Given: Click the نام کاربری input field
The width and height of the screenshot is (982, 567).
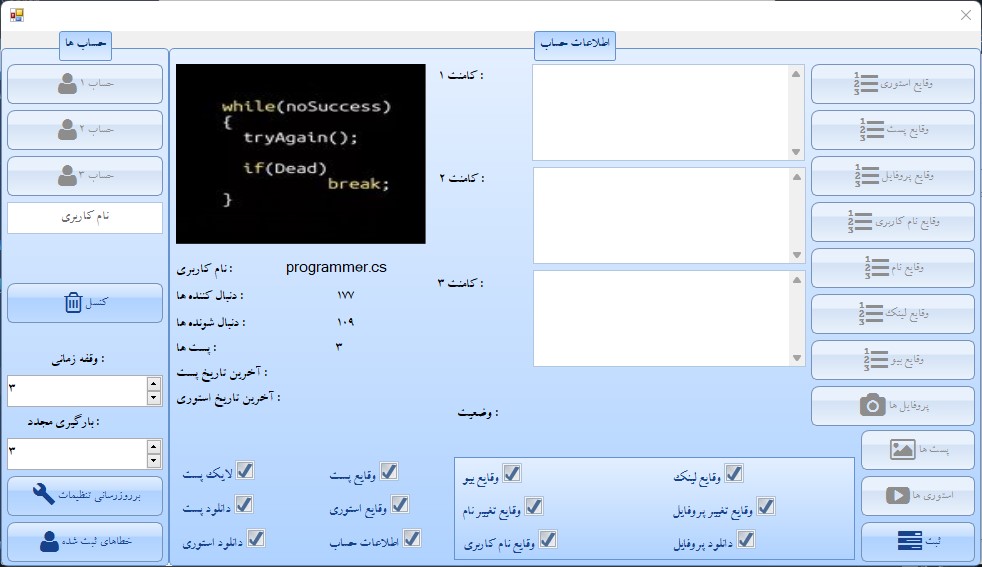Looking at the screenshot, I should [x=85, y=217].
